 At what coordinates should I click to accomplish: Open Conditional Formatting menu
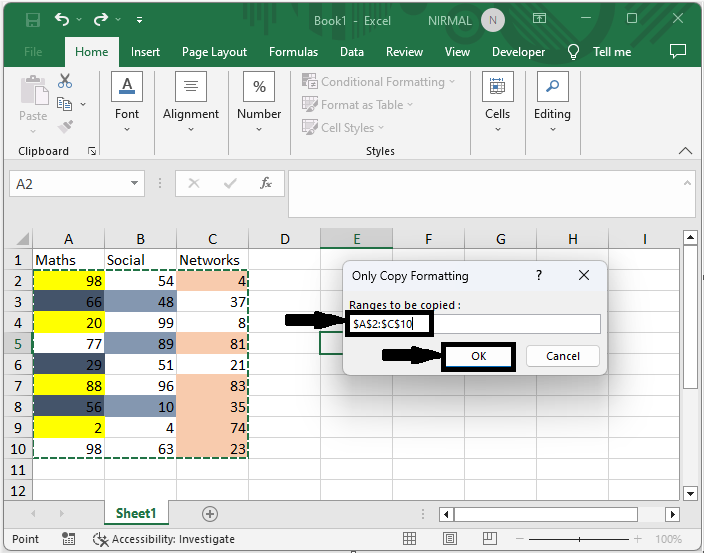tap(378, 82)
